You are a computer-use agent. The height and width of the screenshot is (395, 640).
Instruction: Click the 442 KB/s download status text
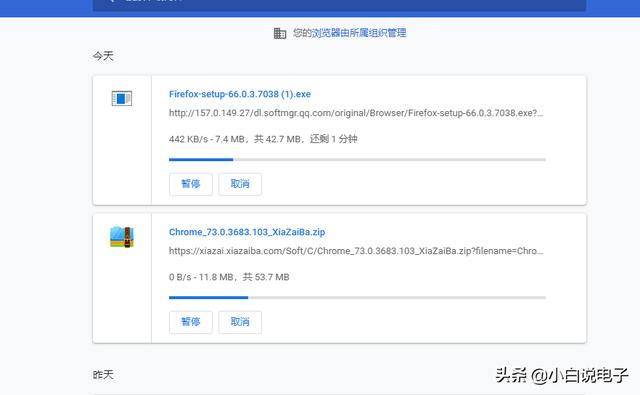tap(263, 139)
